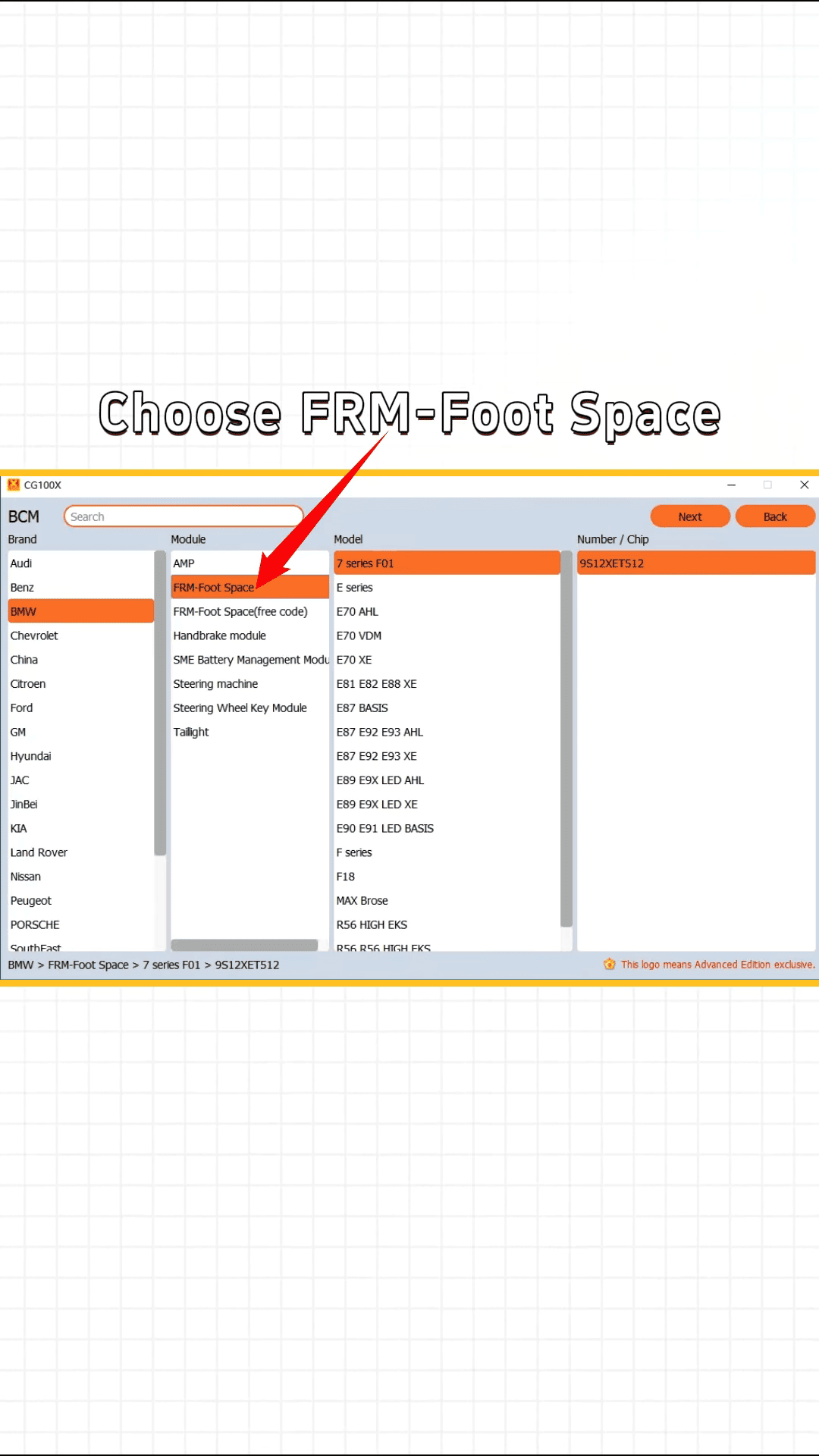Select Land Rover brand
The image size is (819, 1456).
80,852
